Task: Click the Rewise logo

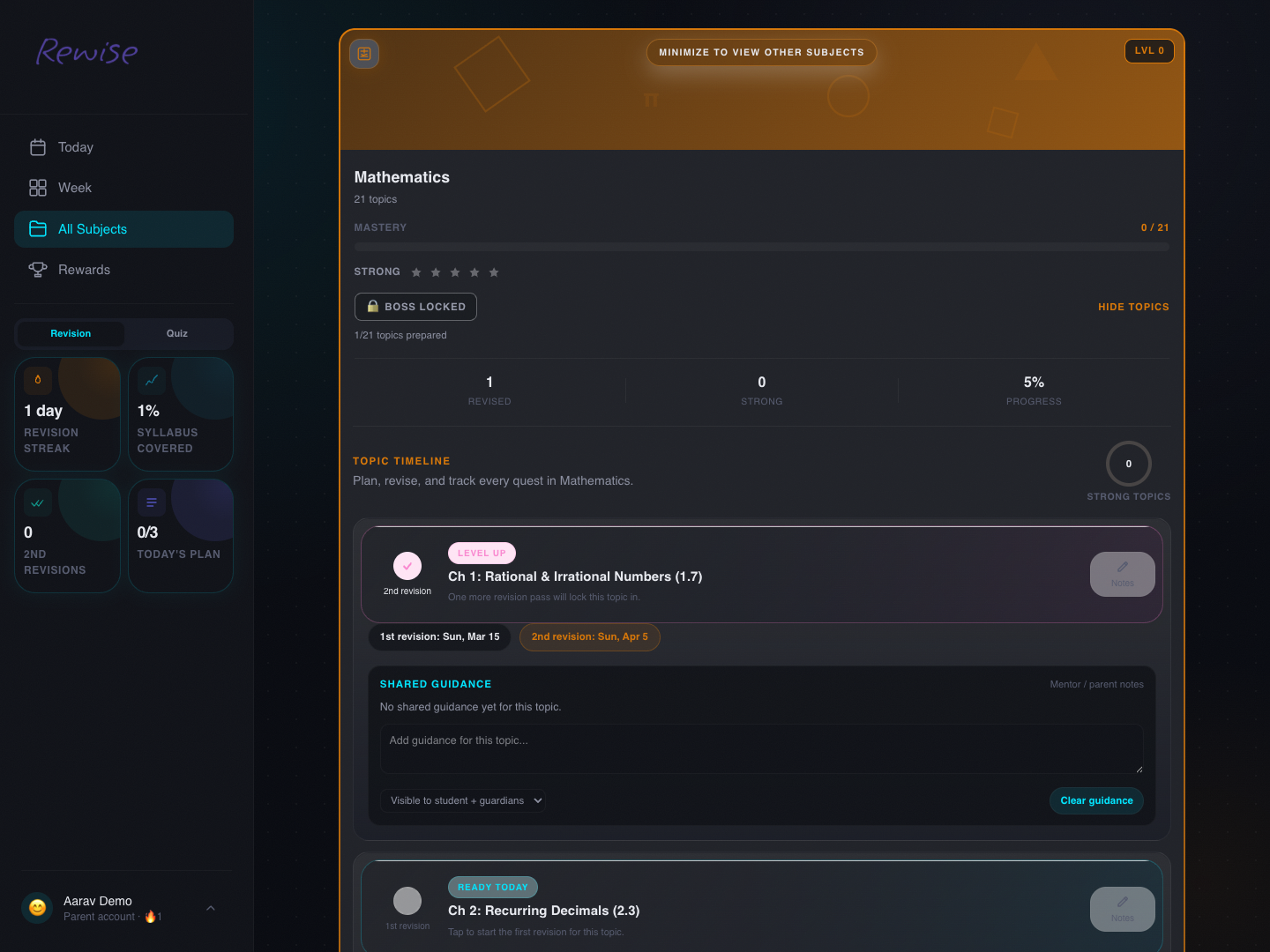Action: tap(86, 51)
